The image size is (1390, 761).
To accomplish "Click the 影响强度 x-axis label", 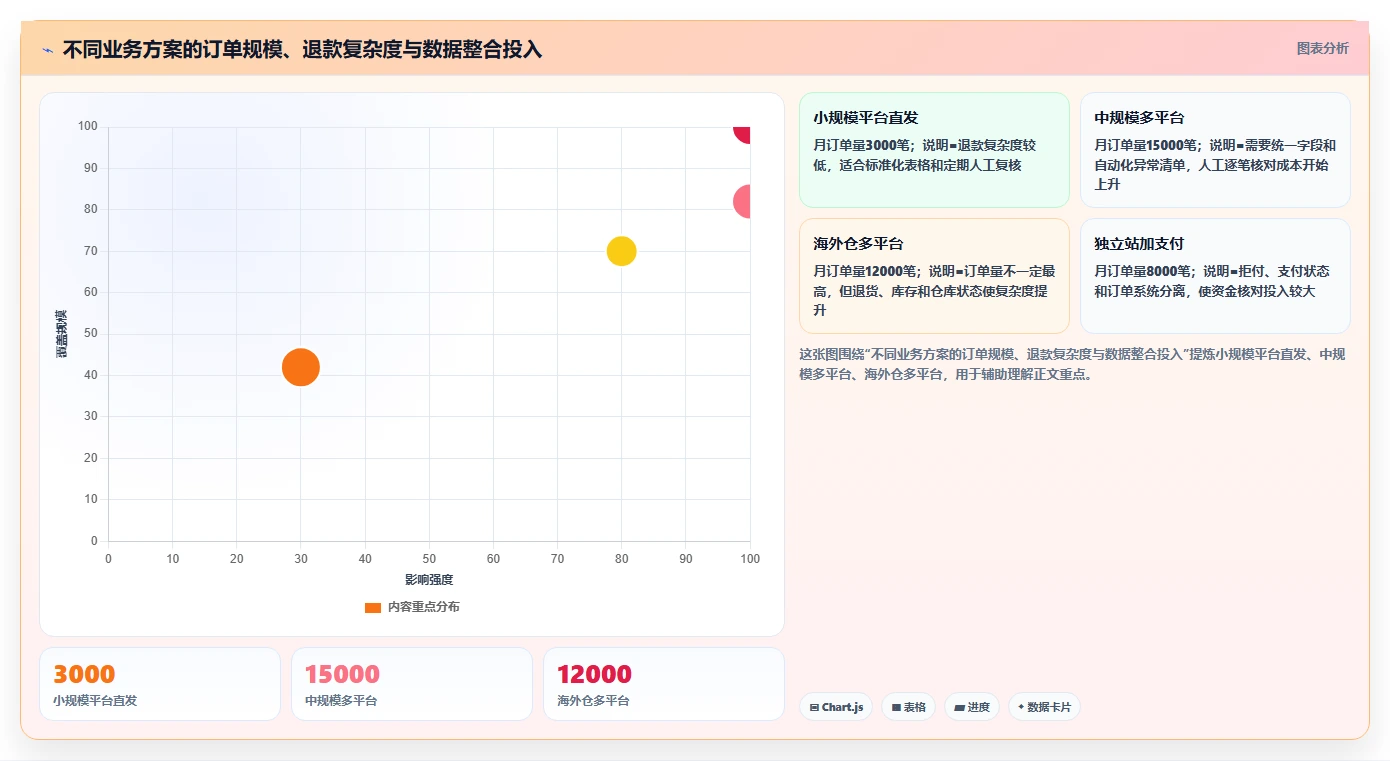I will (429, 580).
